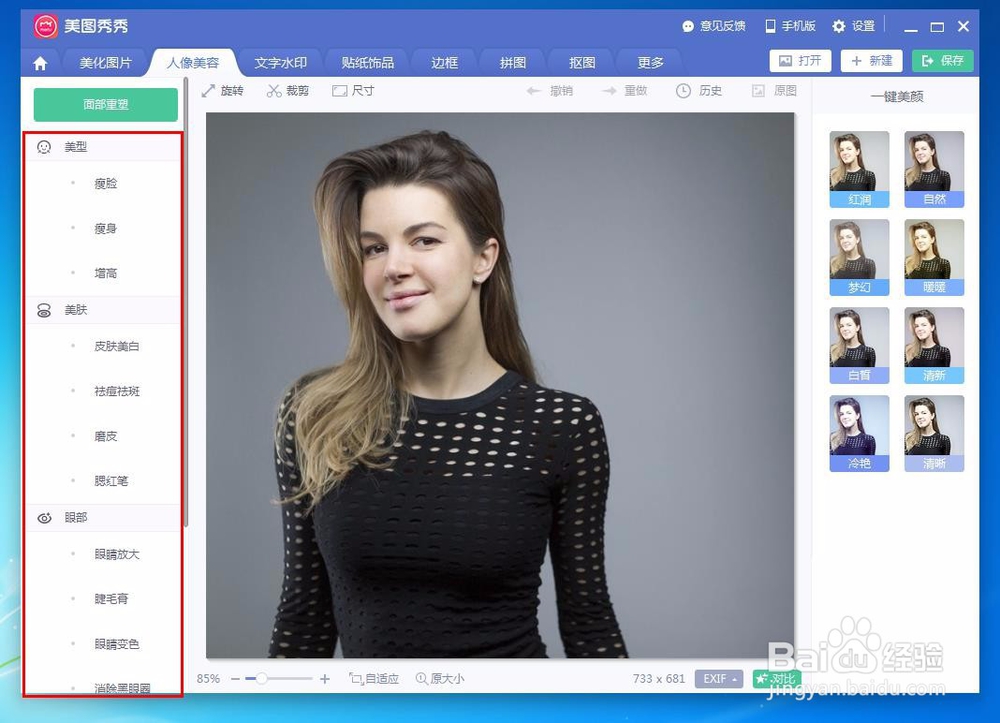Click the 733 x 681 dimensions text
The height and width of the screenshot is (723, 1000).
click(x=659, y=679)
